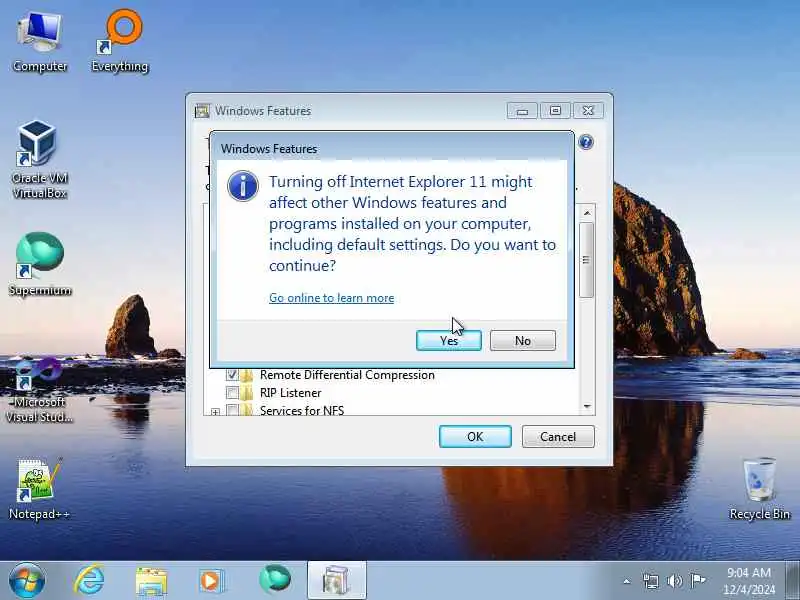
Task: Click the Windows Features taskbar button
Action: coord(337,581)
